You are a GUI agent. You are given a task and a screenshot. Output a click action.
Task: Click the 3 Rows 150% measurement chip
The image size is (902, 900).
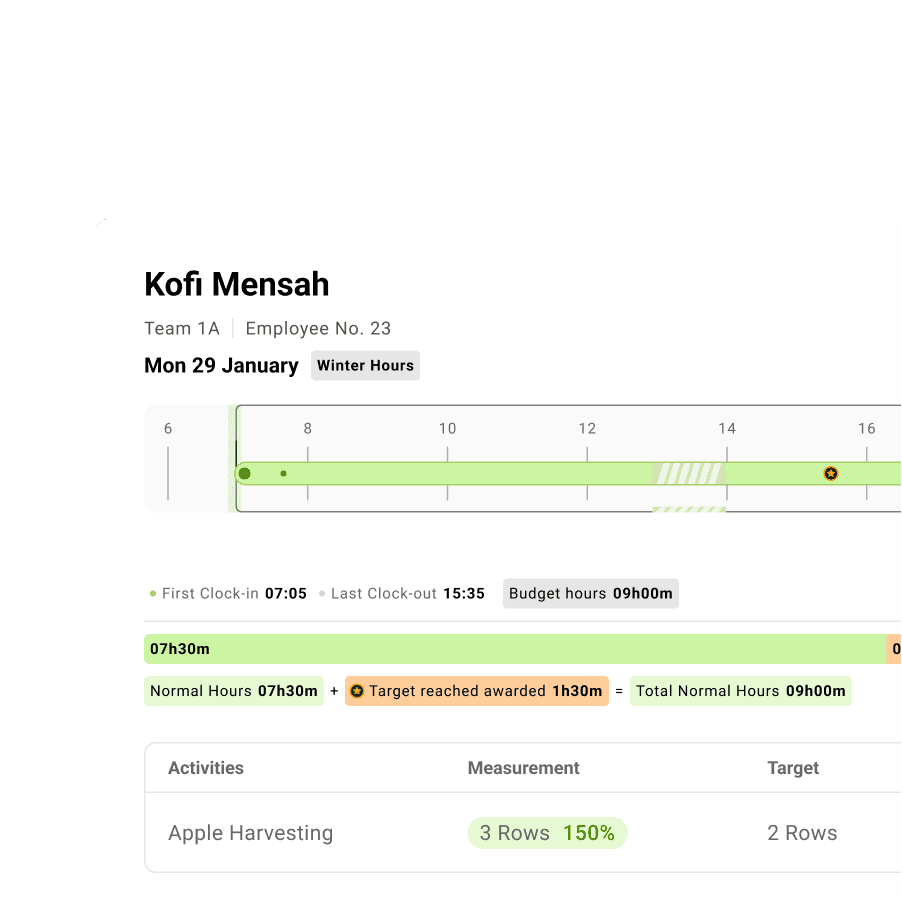(547, 833)
